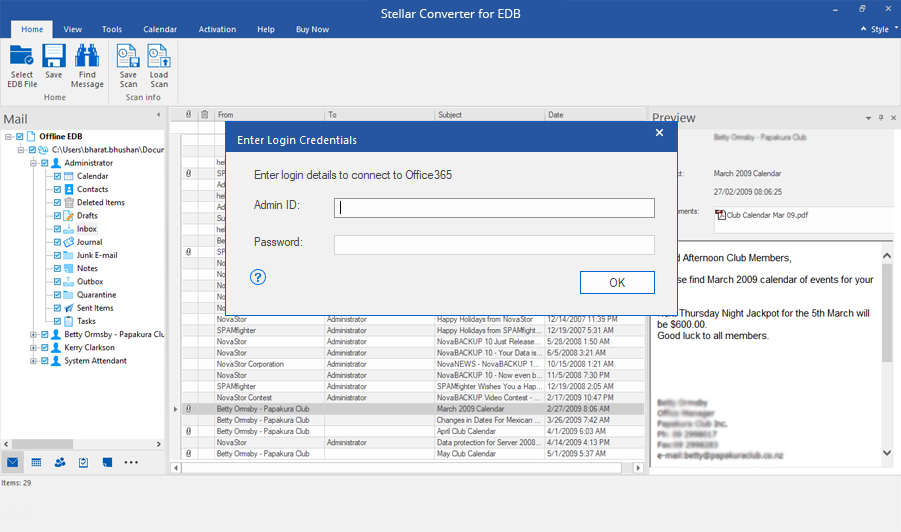Expand the Kerry Clarkson mailbox node
Image resolution: width=901 pixels, height=532 pixels.
[x=34, y=348]
